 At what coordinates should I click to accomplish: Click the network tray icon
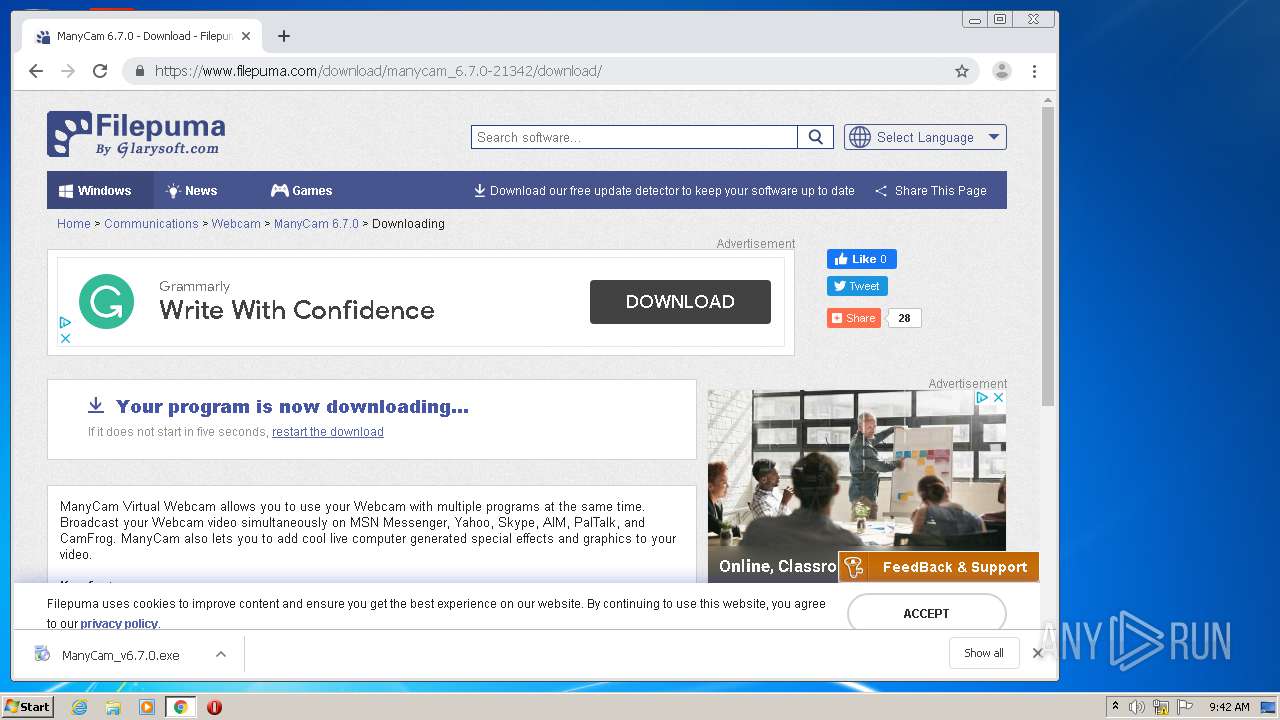click(x=1161, y=707)
